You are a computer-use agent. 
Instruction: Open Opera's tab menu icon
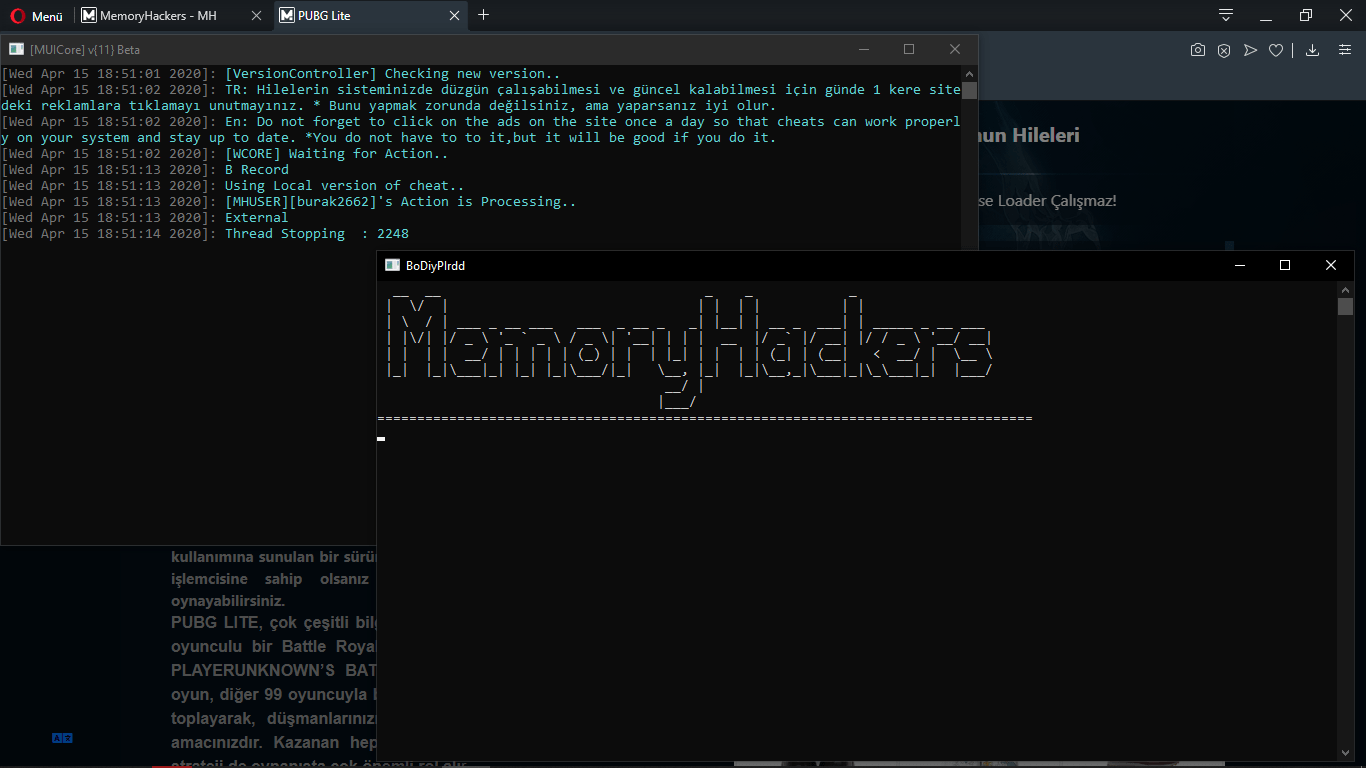tap(1226, 15)
